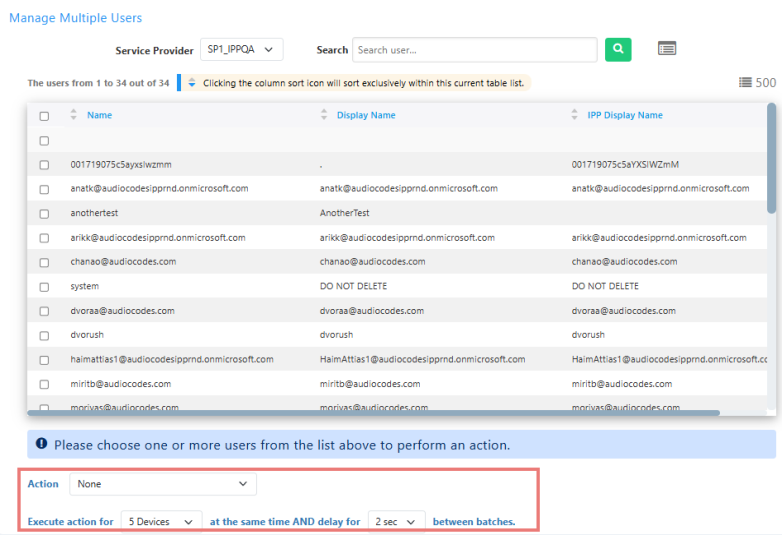Open the table columns view icon
Viewport: 782px width, 535px height.
click(667, 49)
